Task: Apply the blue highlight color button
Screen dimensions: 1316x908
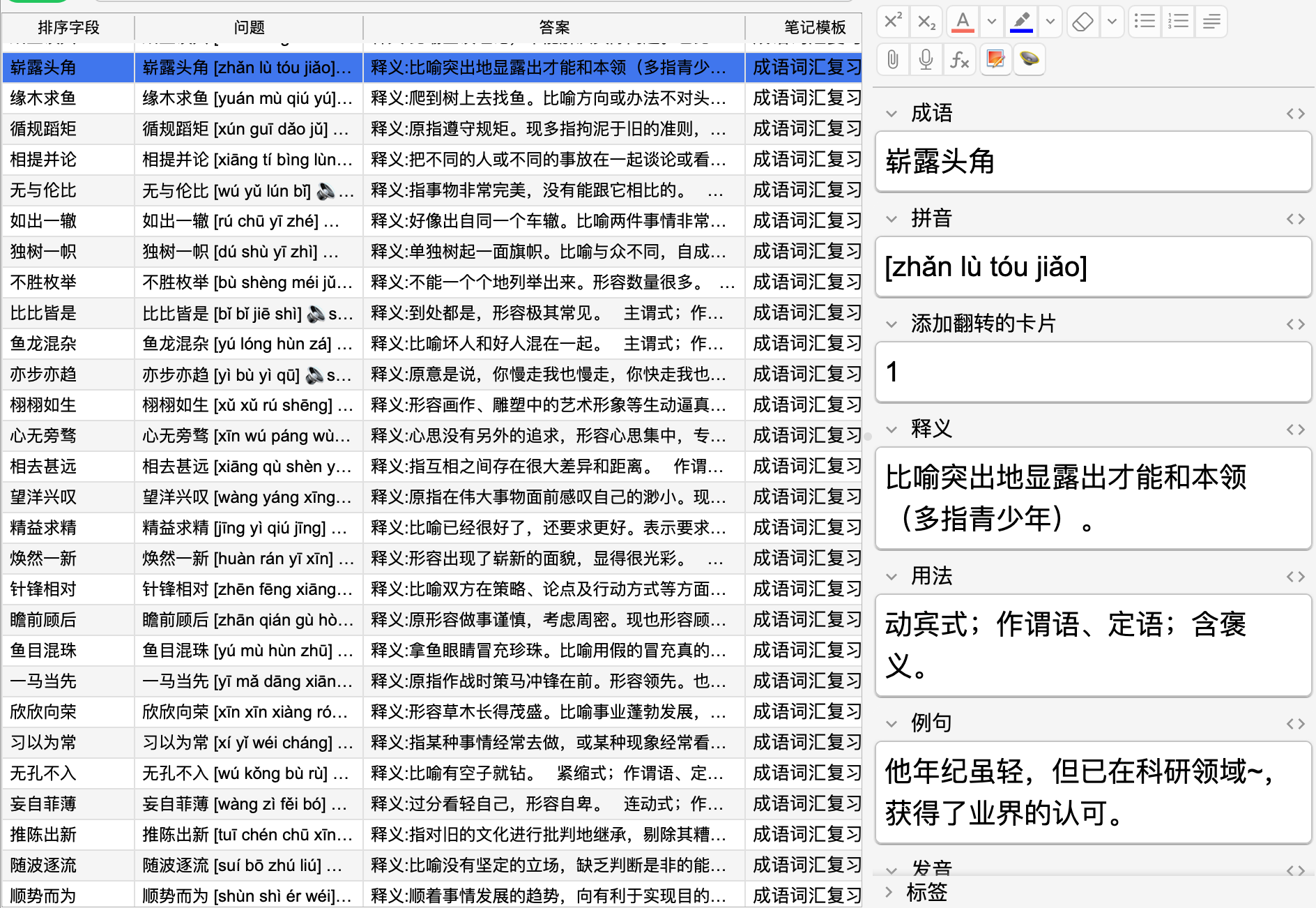Action: click(x=1021, y=22)
